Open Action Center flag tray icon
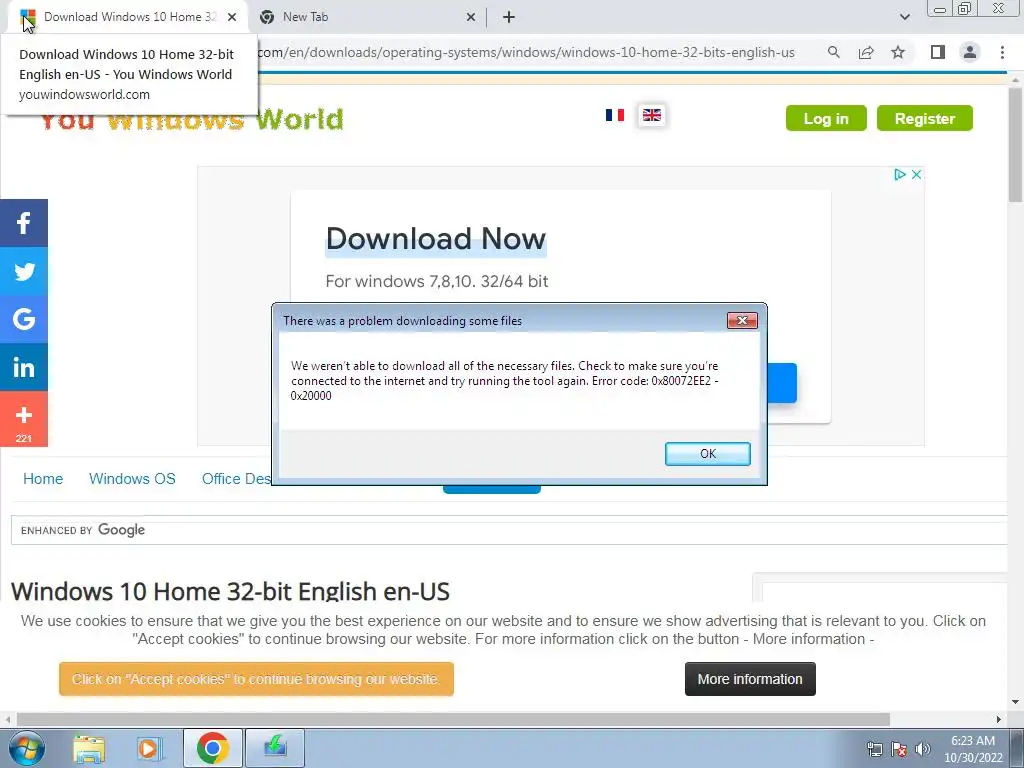The height and width of the screenshot is (768, 1024). click(x=899, y=749)
